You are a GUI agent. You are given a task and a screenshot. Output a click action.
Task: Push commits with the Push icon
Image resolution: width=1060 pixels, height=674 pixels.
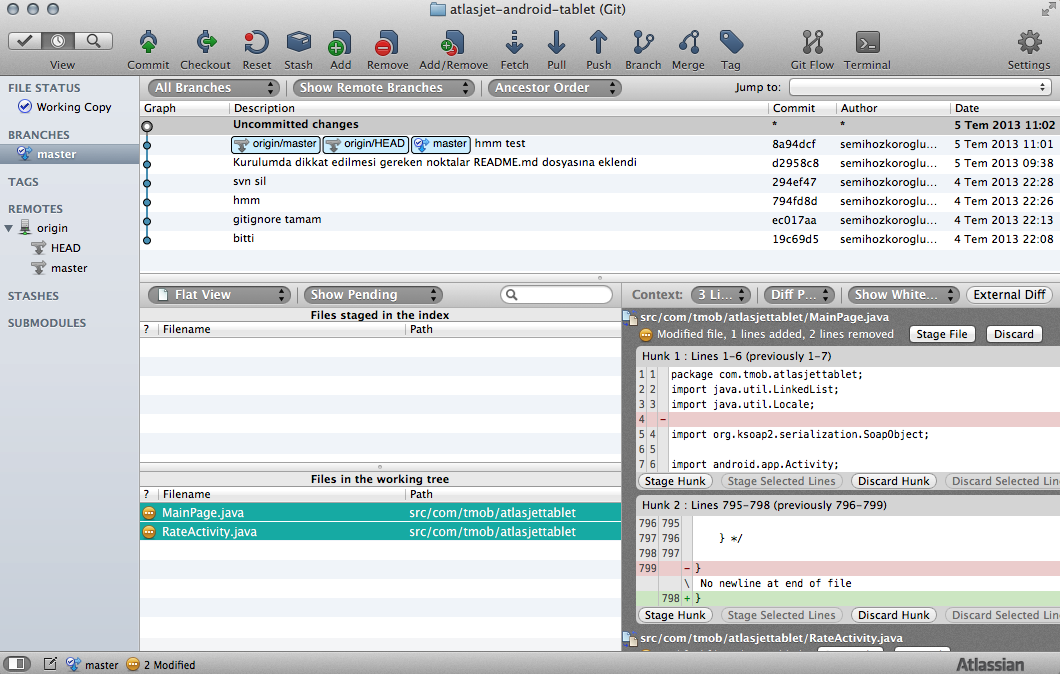click(x=598, y=43)
